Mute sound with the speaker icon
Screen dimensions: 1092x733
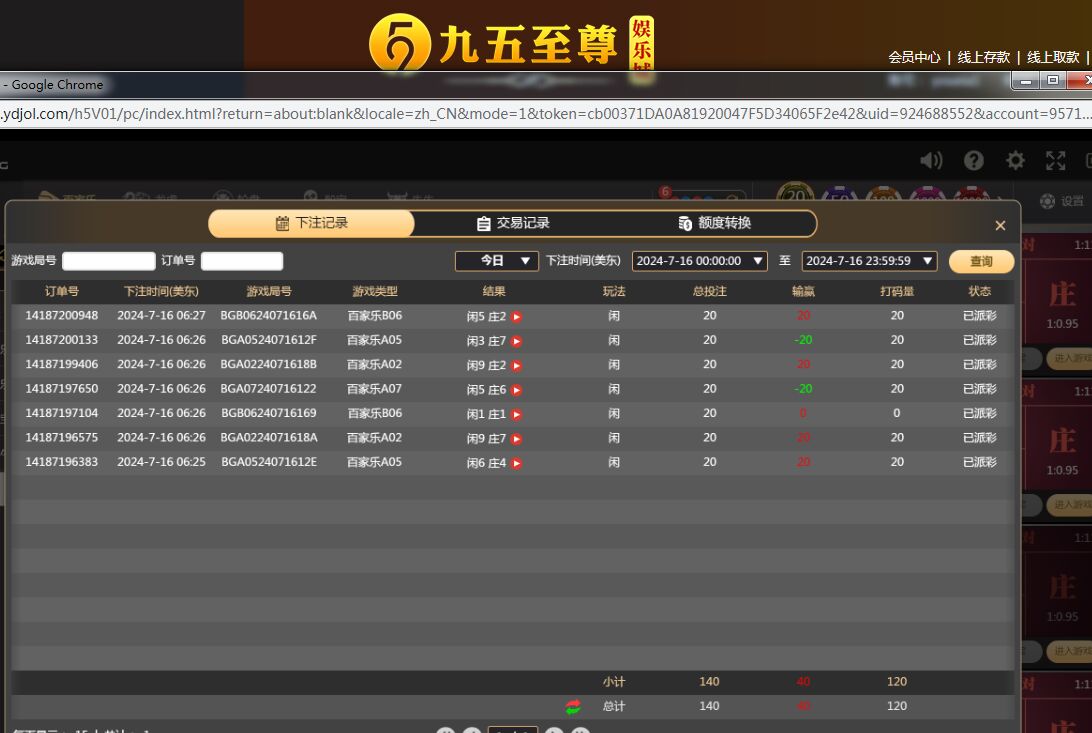point(931,161)
